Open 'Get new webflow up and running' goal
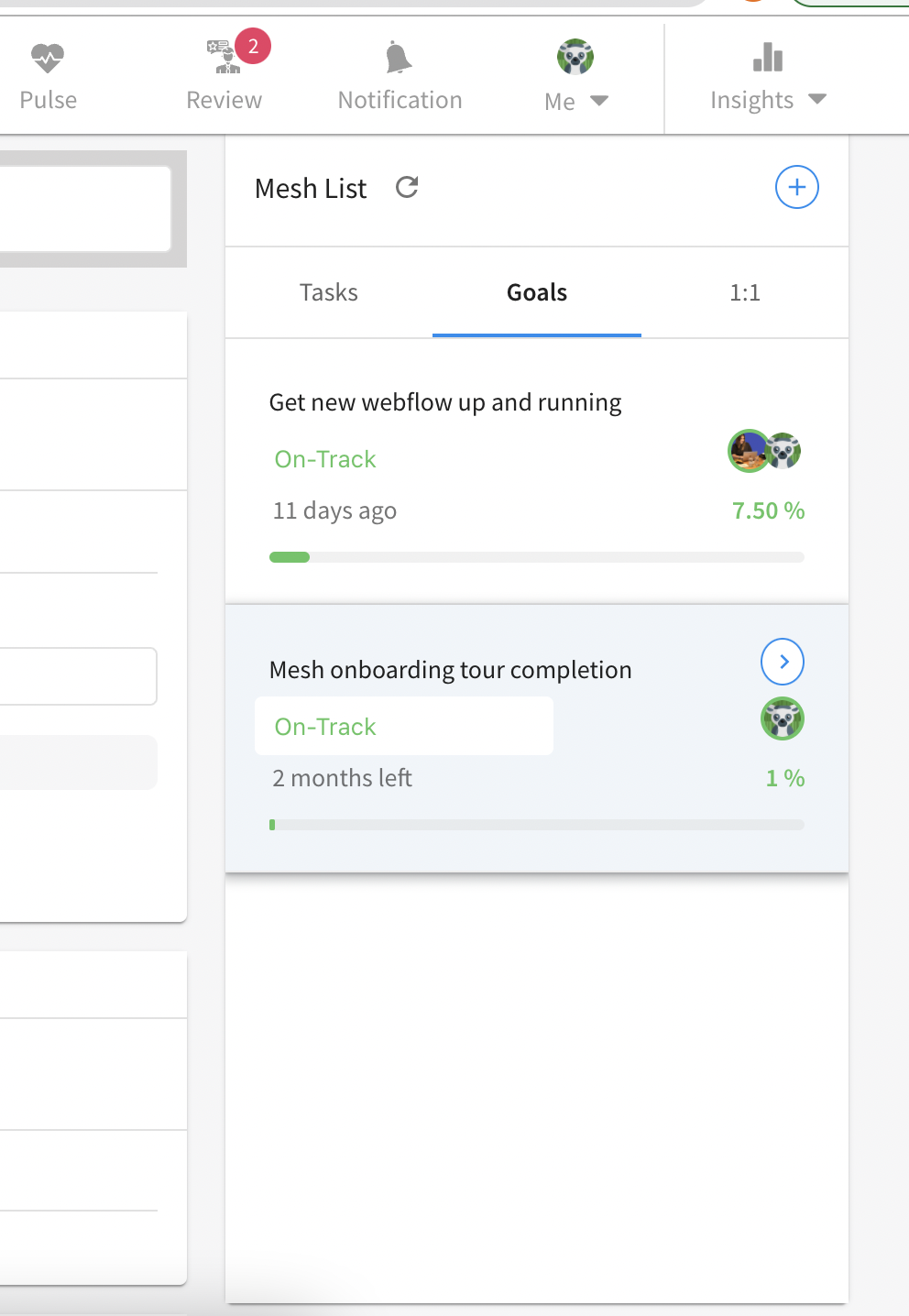The width and height of the screenshot is (909, 1316). tap(445, 402)
